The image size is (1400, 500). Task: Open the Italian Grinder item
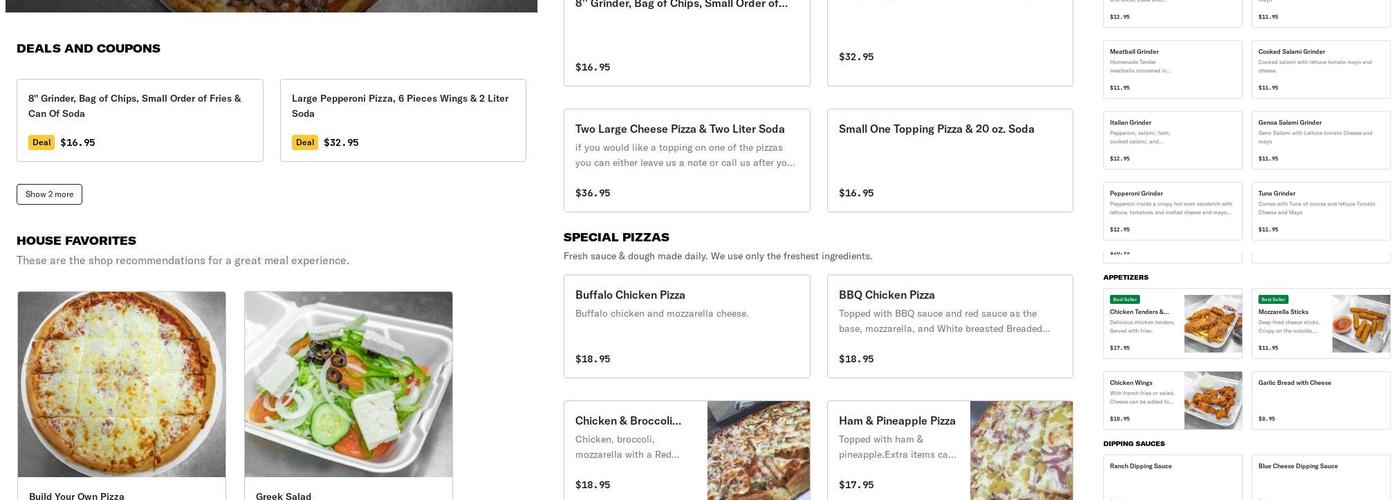click(1172, 140)
